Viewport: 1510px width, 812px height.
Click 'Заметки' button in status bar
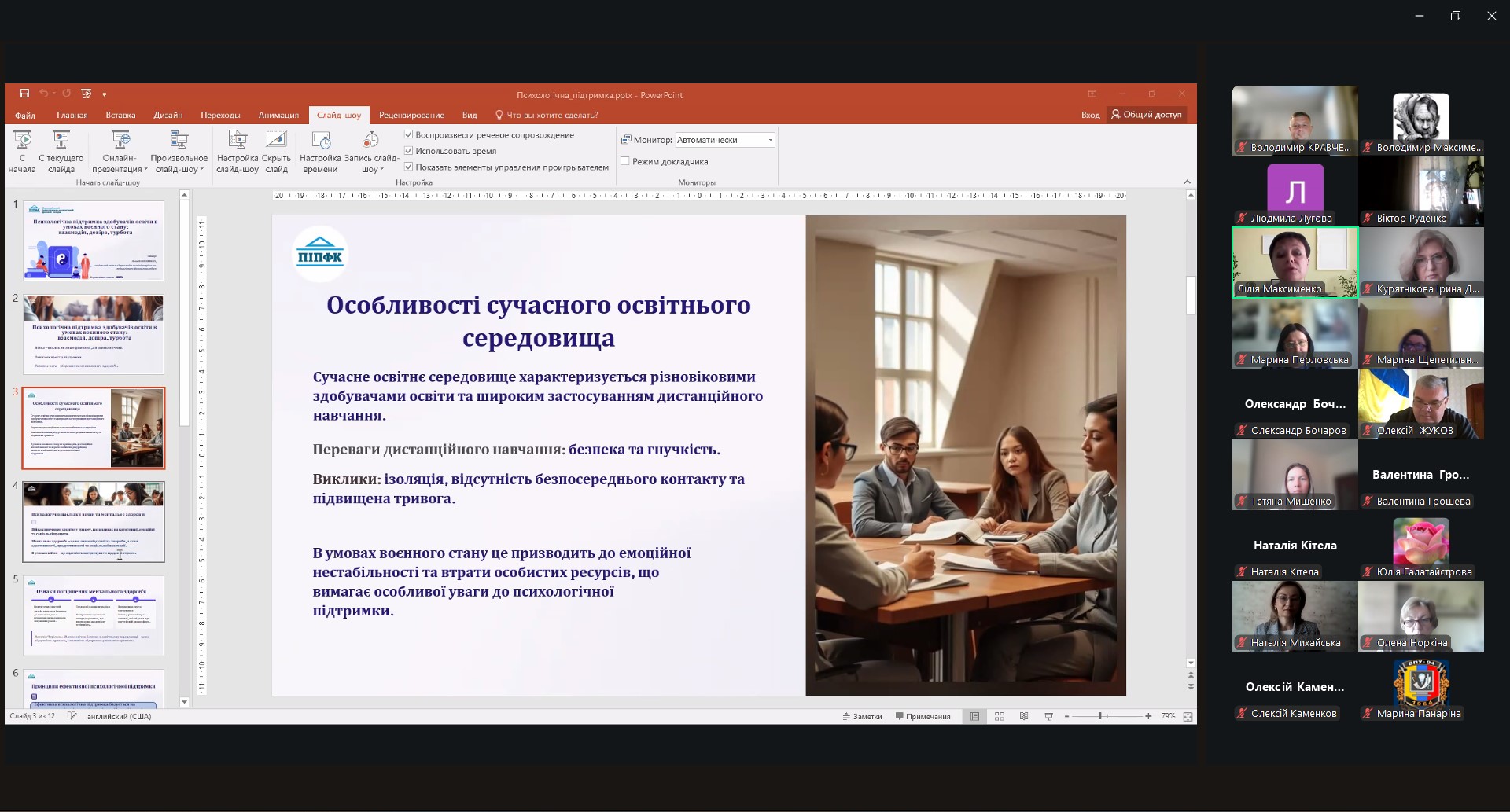click(862, 716)
